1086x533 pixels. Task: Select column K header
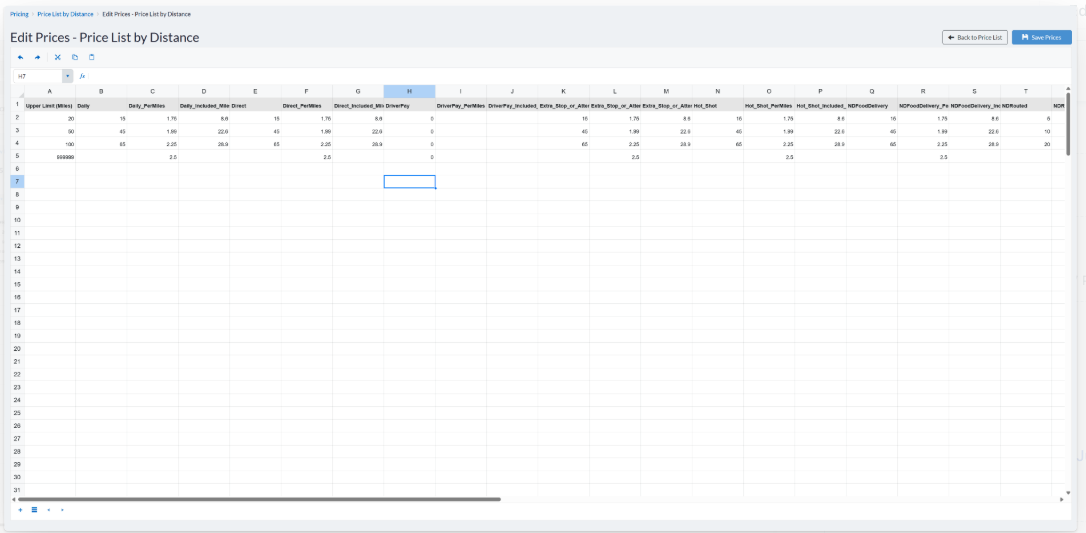click(x=564, y=91)
